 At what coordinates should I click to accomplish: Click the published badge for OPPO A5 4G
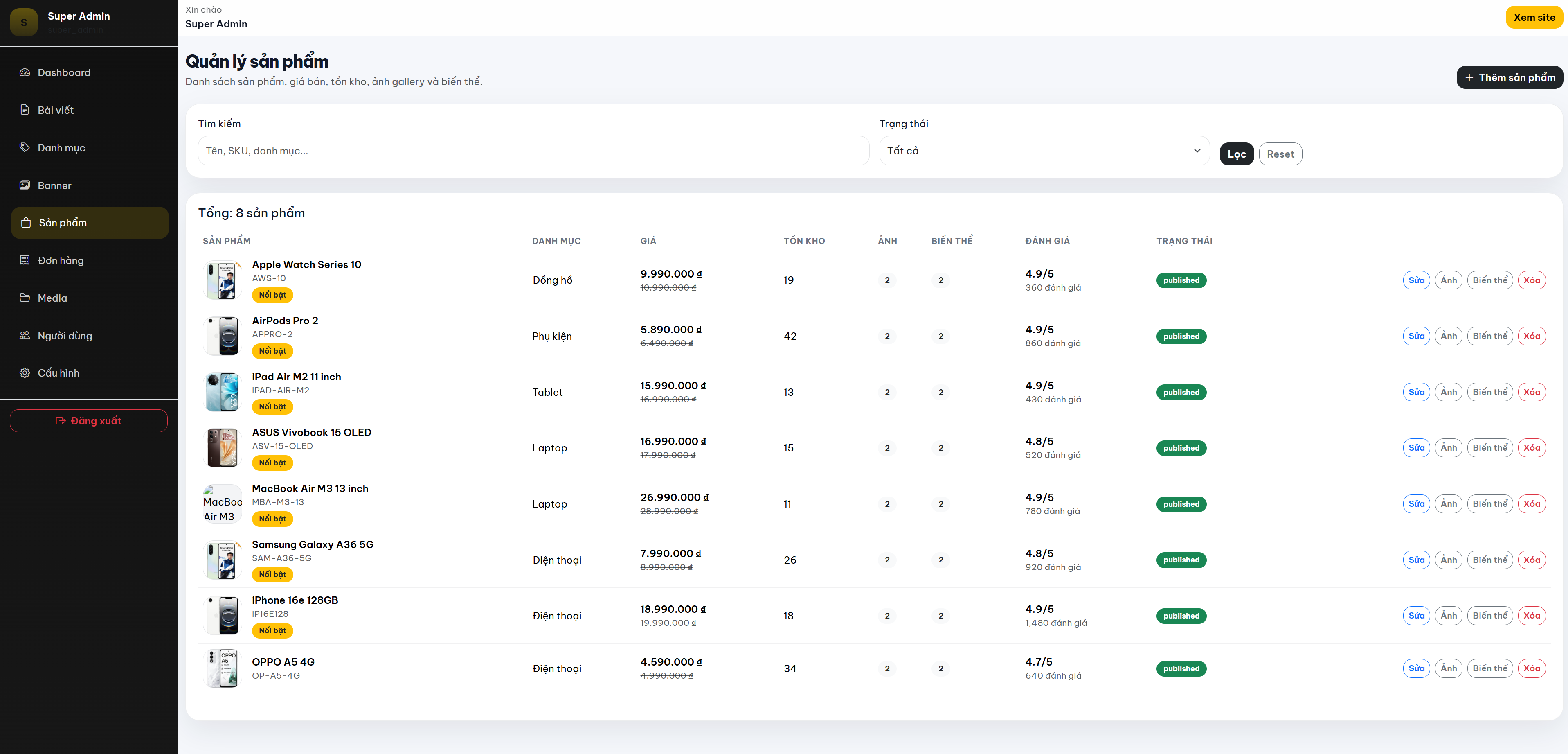[1181, 668]
